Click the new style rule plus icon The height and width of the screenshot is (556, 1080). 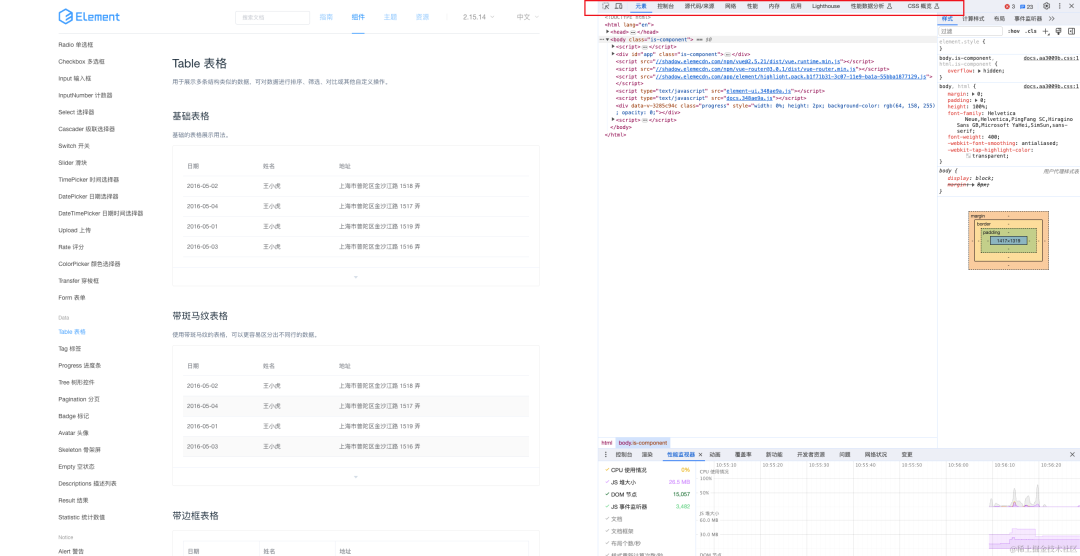click(1045, 31)
